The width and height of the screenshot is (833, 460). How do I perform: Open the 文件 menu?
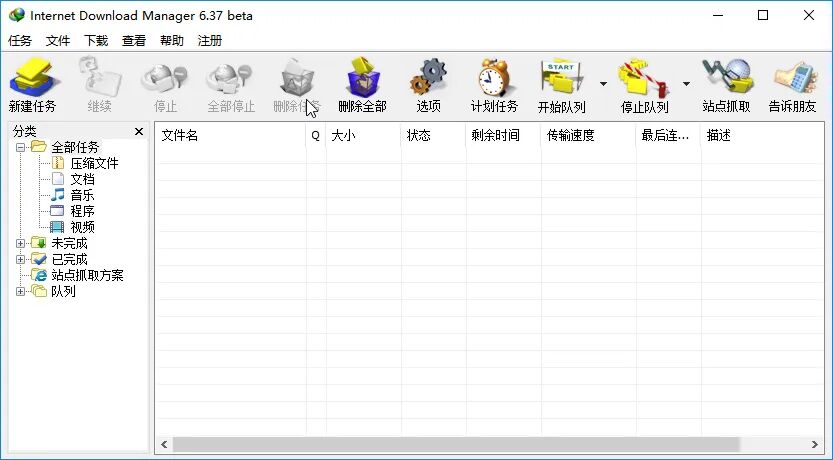pos(58,41)
